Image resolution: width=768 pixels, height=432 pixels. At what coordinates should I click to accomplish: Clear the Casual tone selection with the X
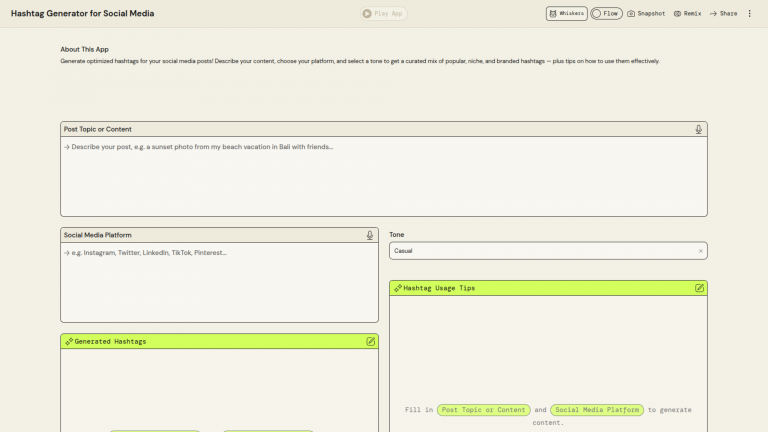pyautogui.click(x=700, y=251)
